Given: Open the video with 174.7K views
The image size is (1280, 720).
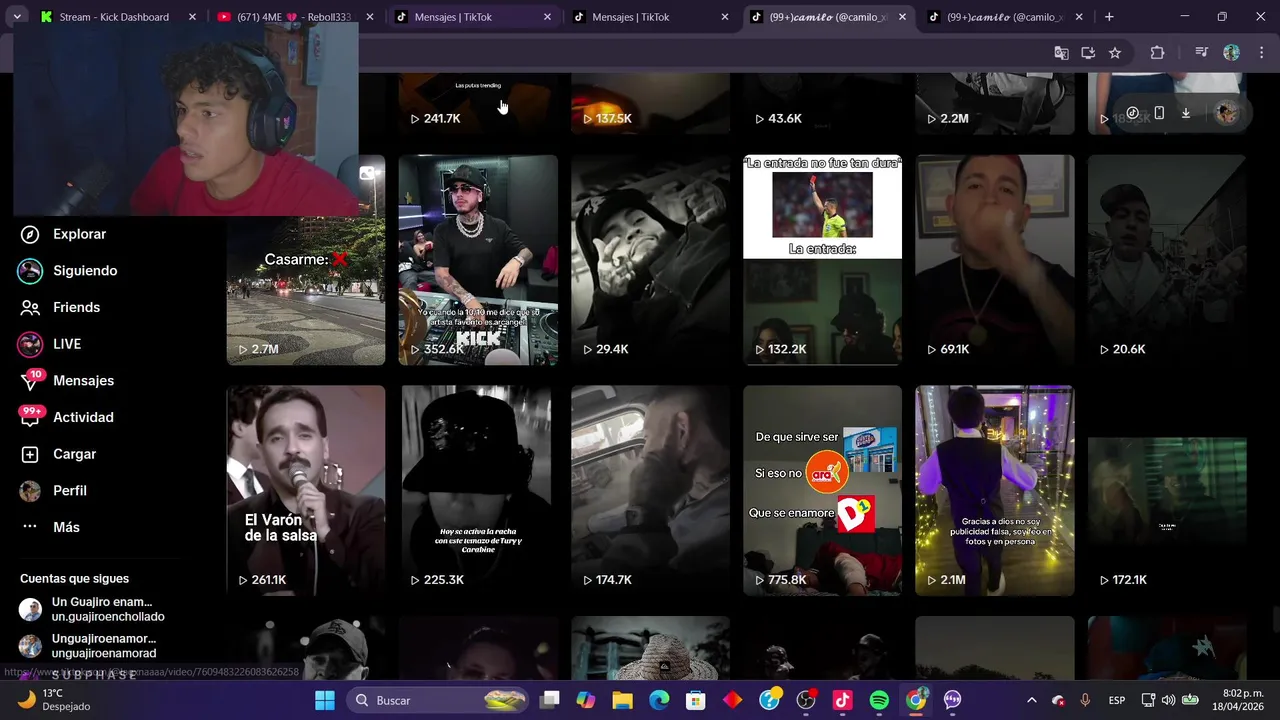Looking at the screenshot, I should coord(650,491).
